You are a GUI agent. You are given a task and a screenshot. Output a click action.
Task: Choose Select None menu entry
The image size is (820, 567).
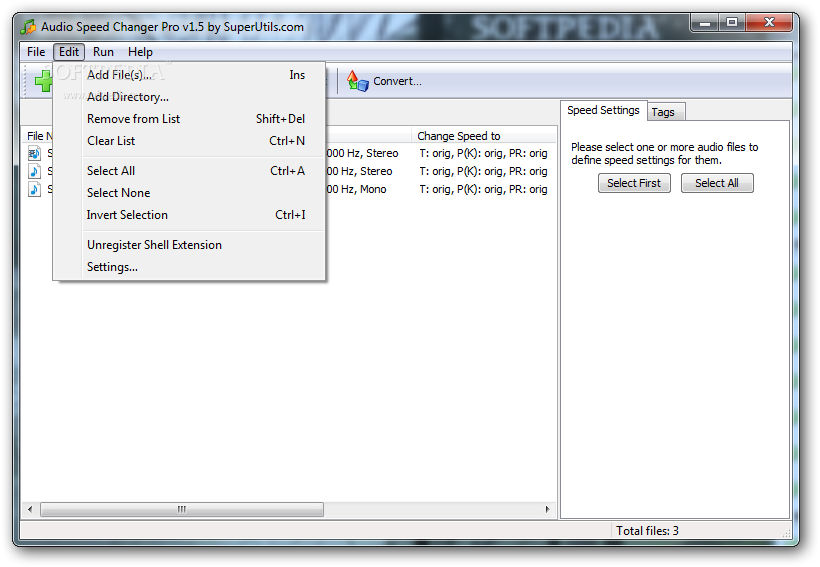point(189,192)
